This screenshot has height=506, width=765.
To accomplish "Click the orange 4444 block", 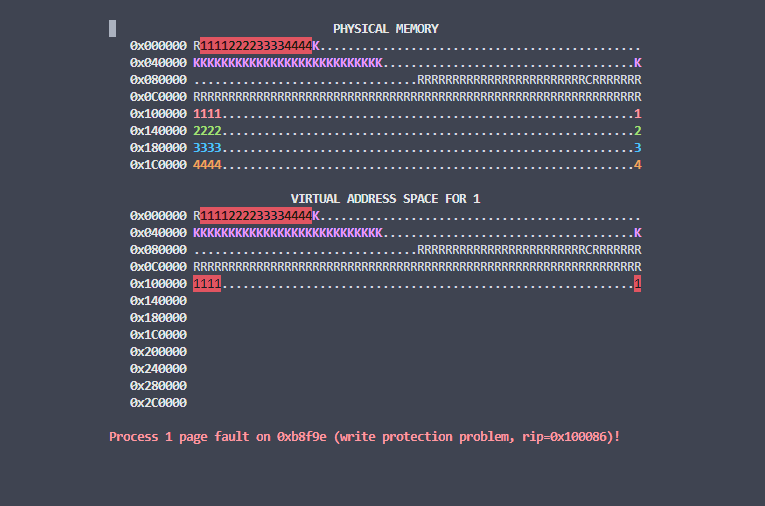I will click(x=207, y=165).
